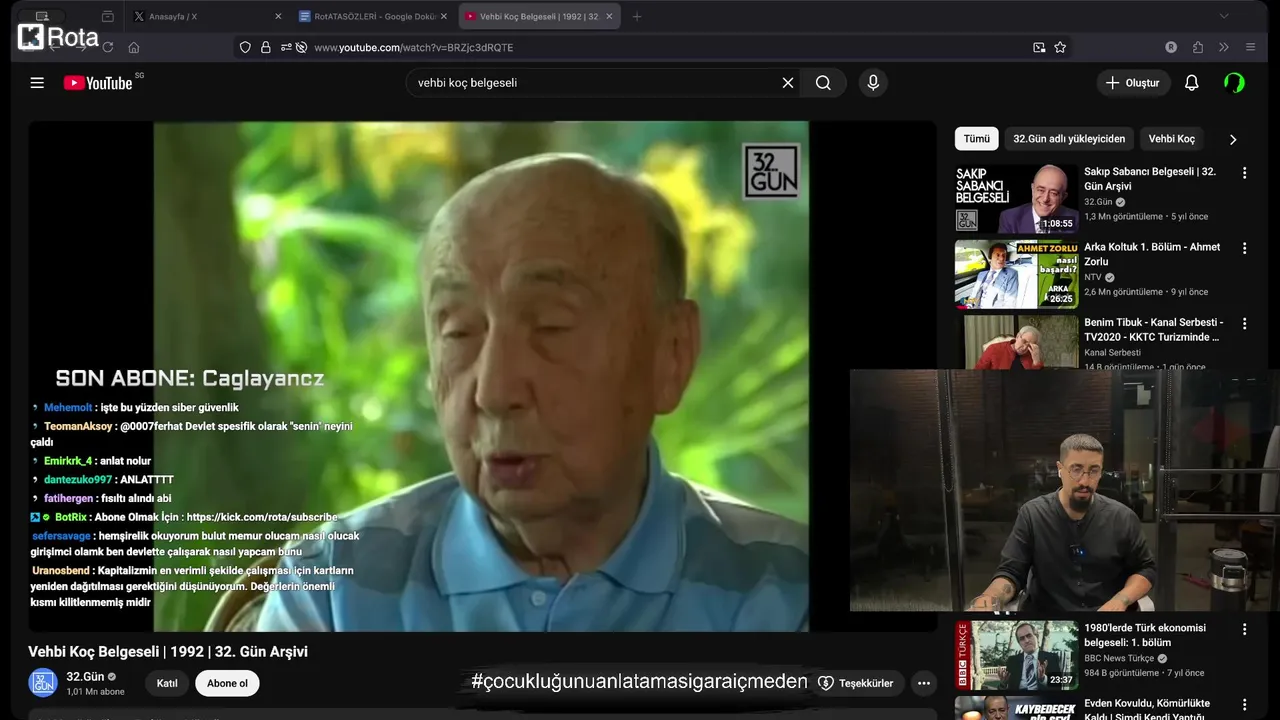This screenshot has height=720, width=1280.
Task: Open the 1980'lerde Türk ekonomisi thumbnail
Action: 1017,655
